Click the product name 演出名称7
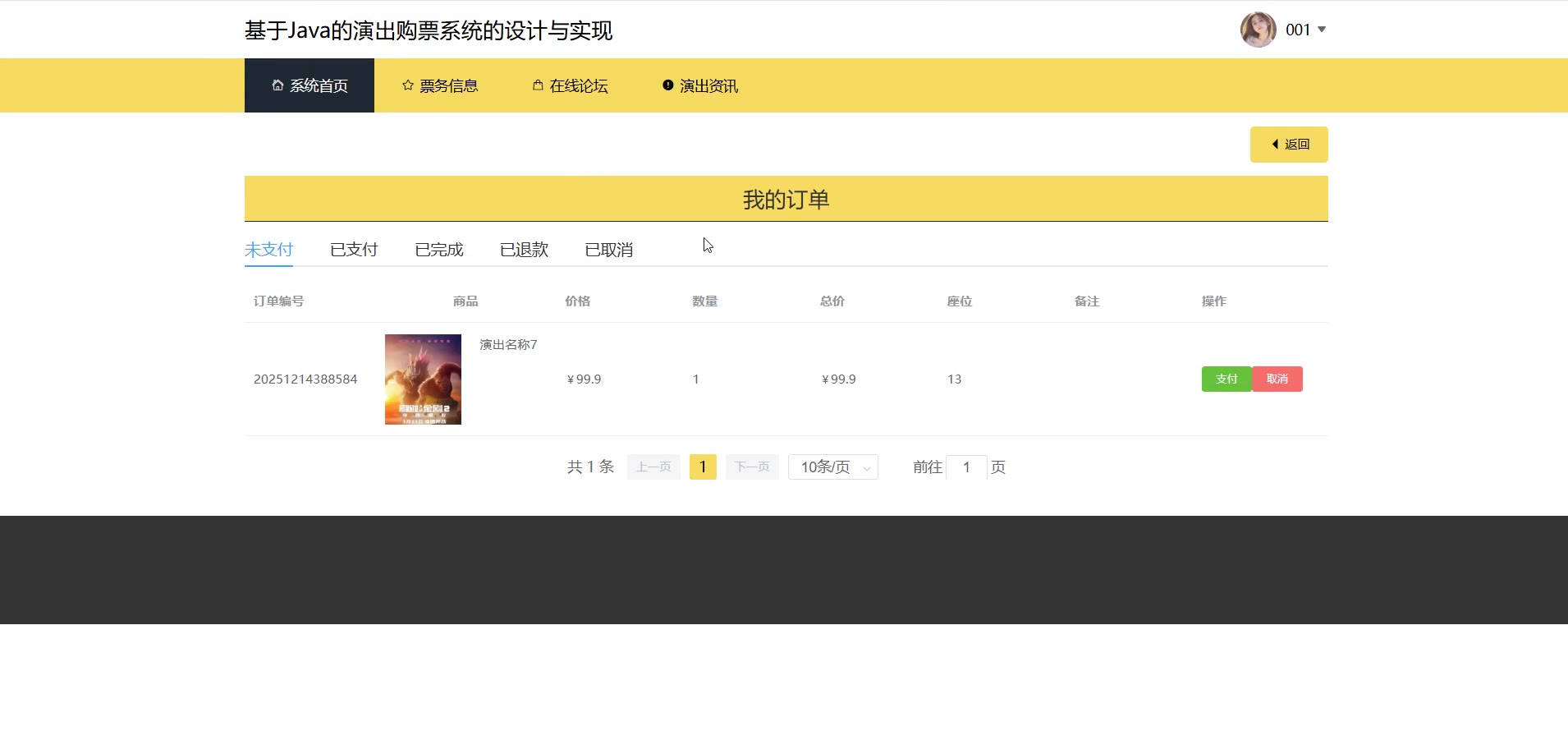 point(508,345)
